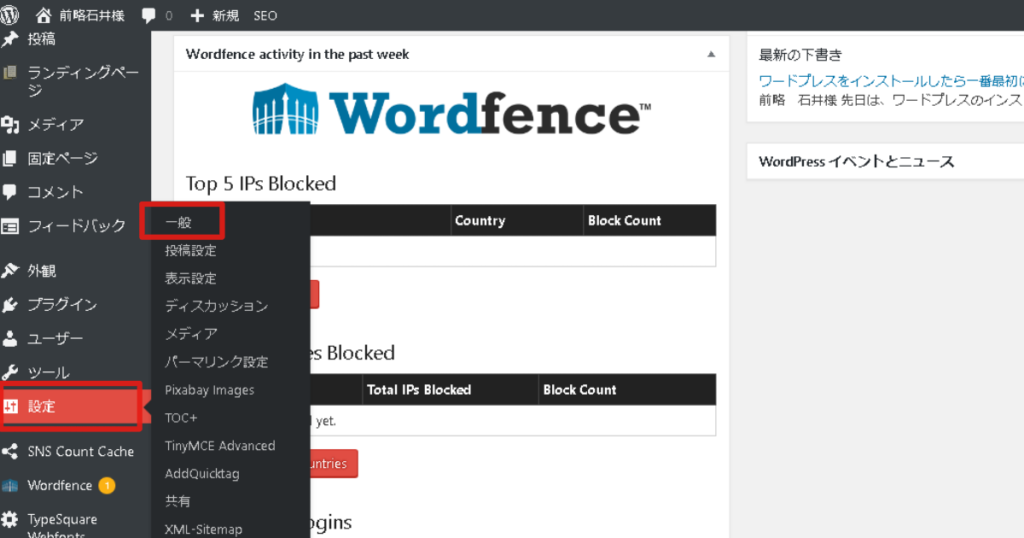Open プラグイン in the sidebar
This screenshot has width=1024, height=538.
click(62, 304)
